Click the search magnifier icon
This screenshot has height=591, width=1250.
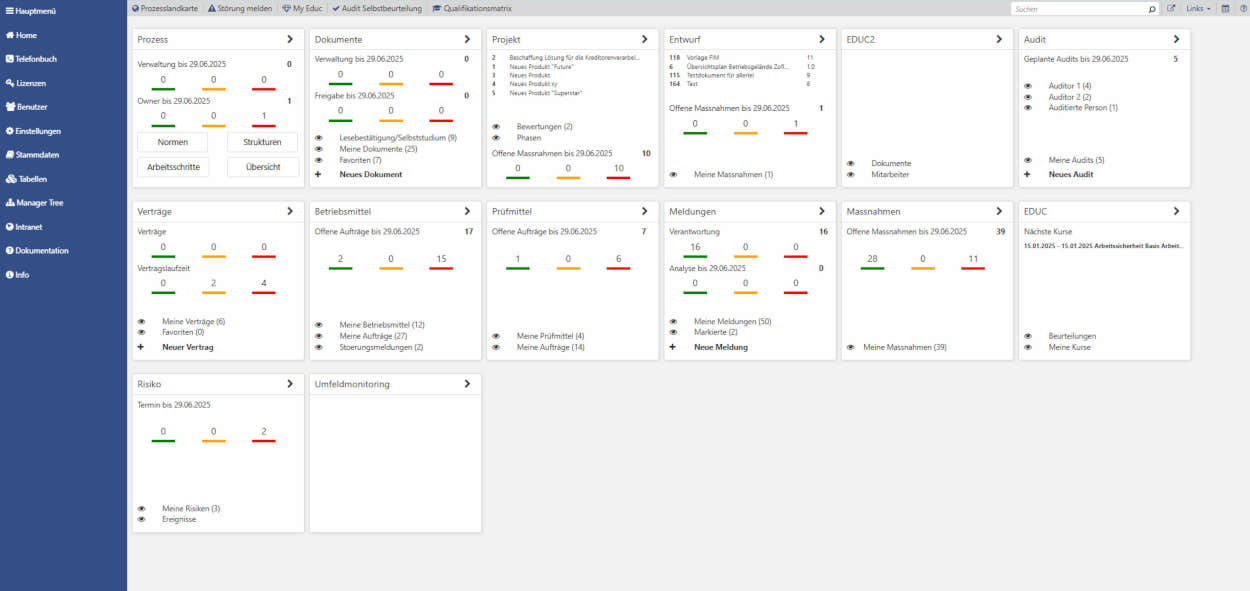click(x=1151, y=9)
